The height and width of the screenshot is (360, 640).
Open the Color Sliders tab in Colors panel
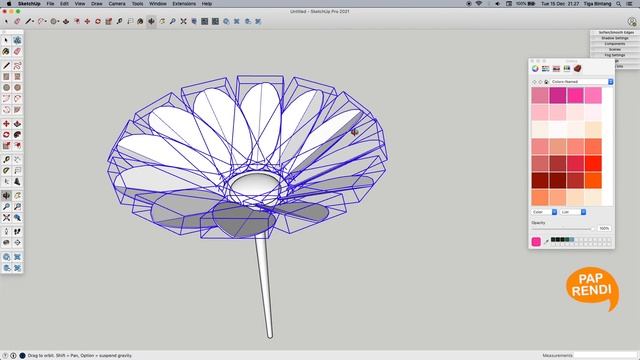pyautogui.click(x=546, y=69)
